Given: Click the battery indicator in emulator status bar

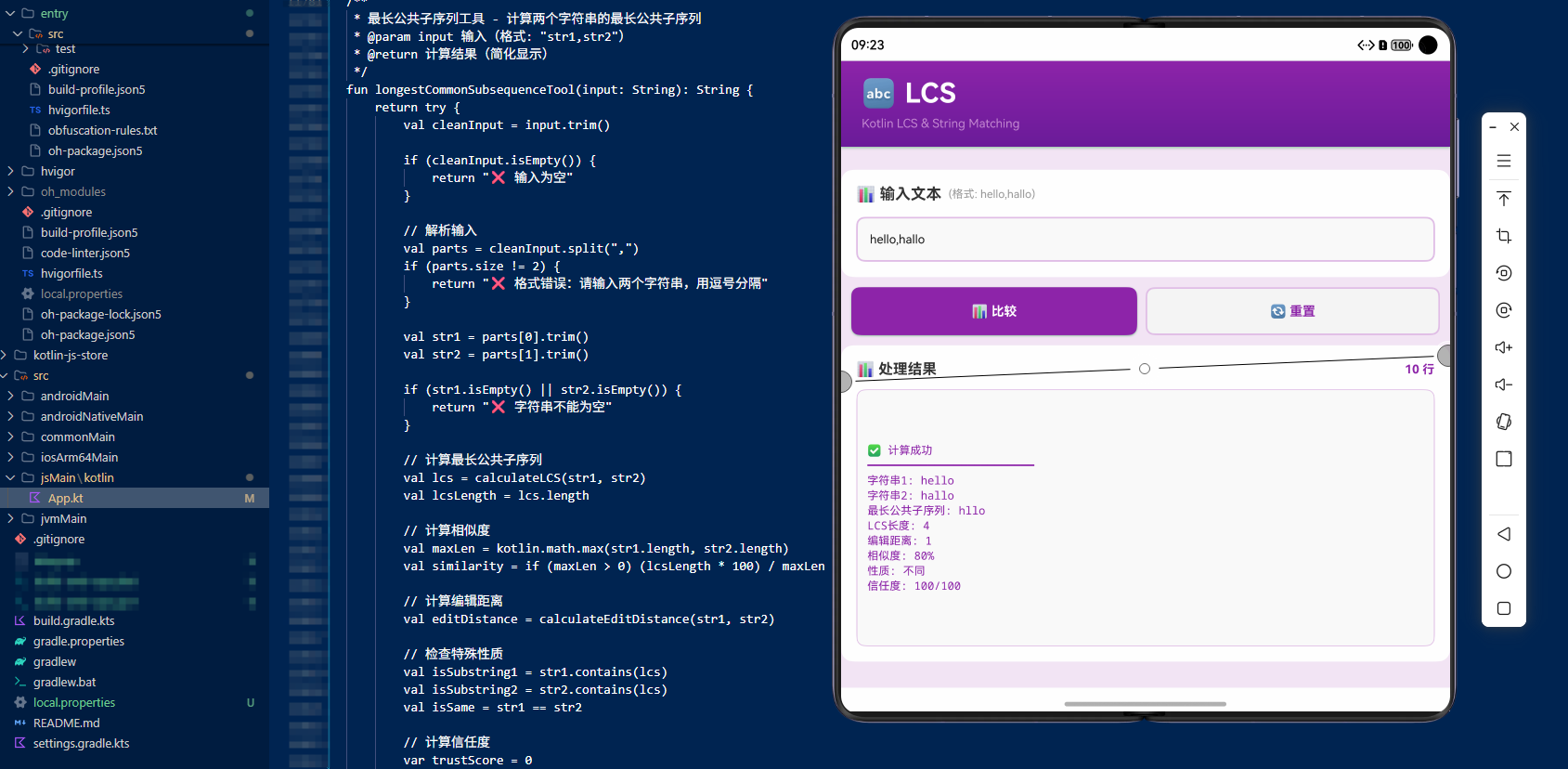Looking at the screenshot, I should [x=1402, y=45].
